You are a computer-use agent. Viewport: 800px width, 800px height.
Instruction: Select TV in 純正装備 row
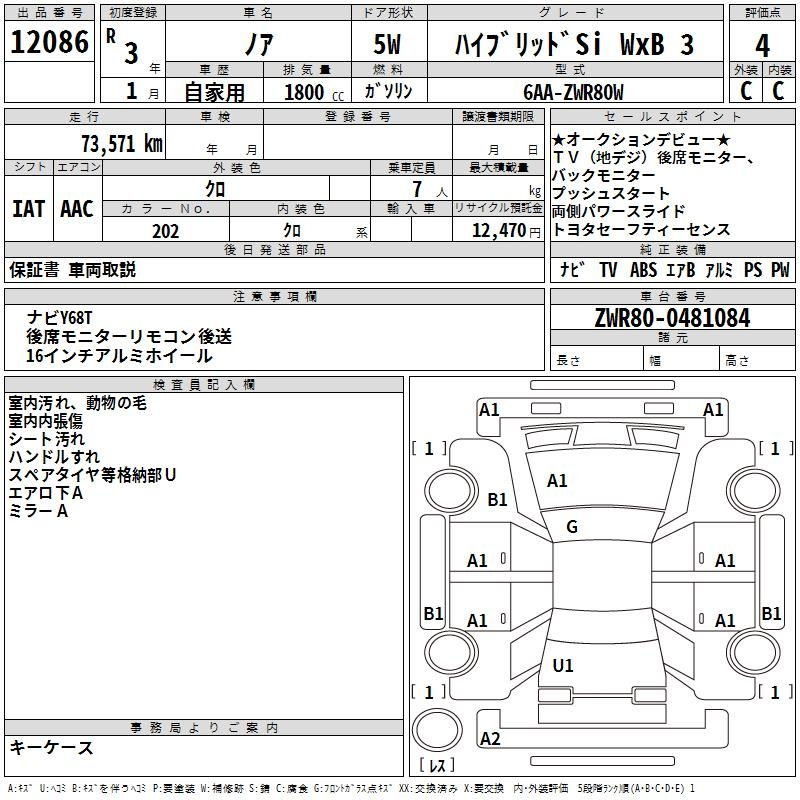pyautogui.click(x=608, y=269)
